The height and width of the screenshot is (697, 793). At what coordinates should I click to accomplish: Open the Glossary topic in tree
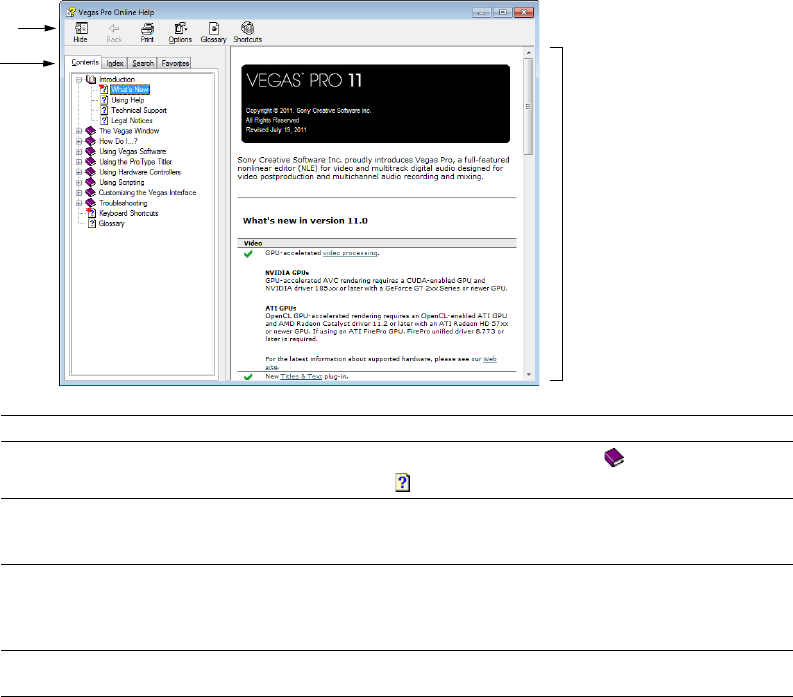[x=111, y=224]
